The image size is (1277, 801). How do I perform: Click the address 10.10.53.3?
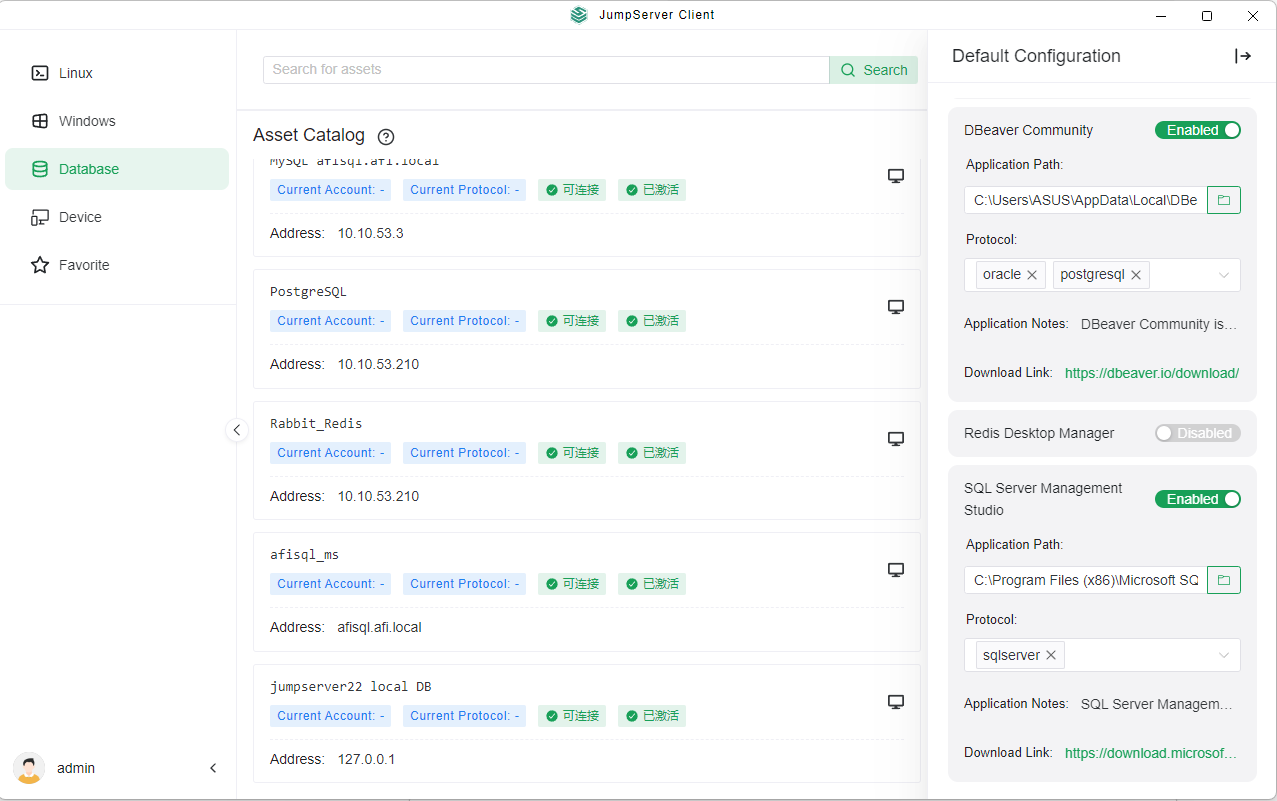point(370,233)
